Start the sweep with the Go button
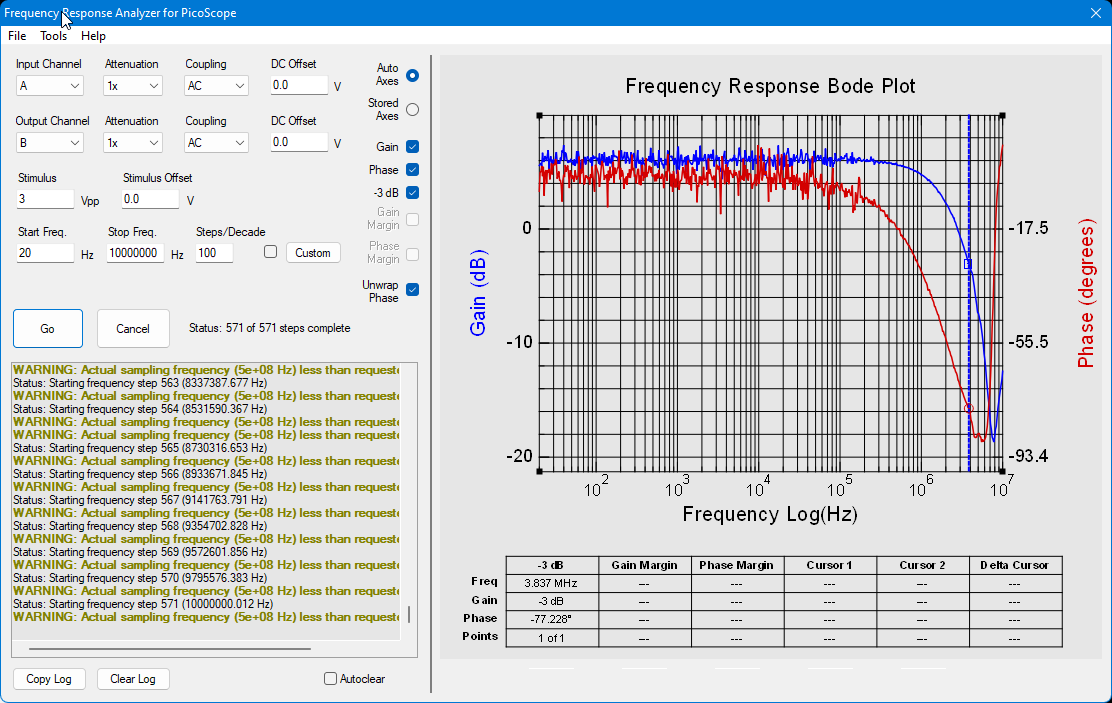This screenshot has width=1112, height=703. point(48,328)
